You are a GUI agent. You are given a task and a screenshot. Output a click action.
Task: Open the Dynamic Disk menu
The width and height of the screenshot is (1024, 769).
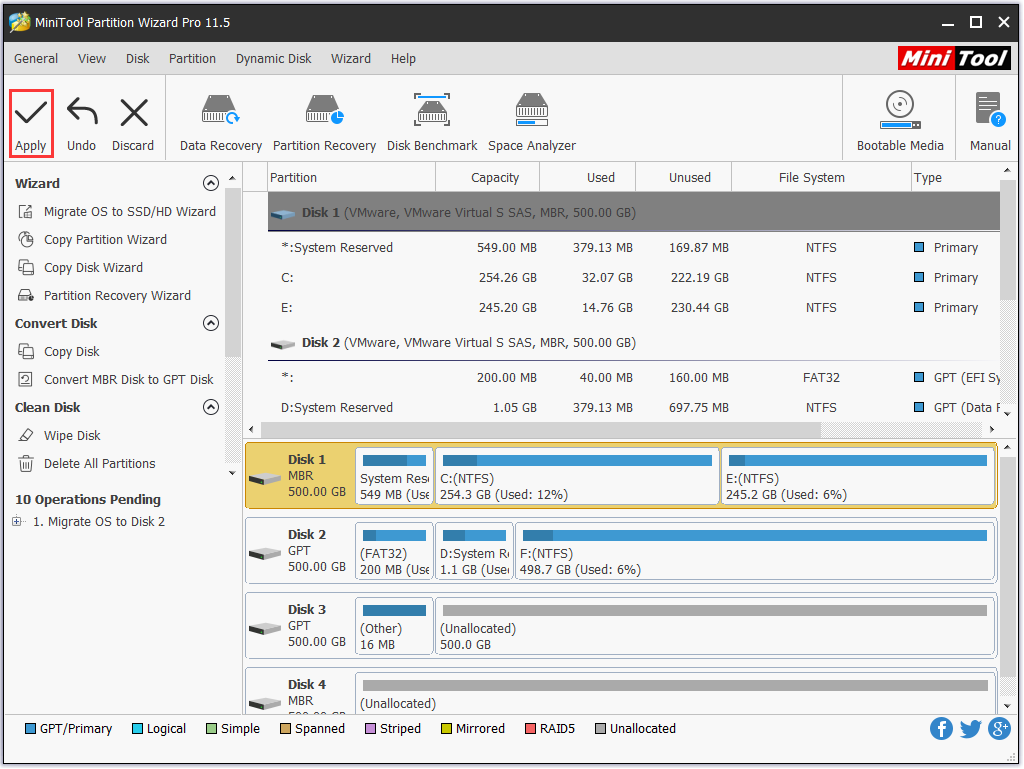(x=273, y=59)
